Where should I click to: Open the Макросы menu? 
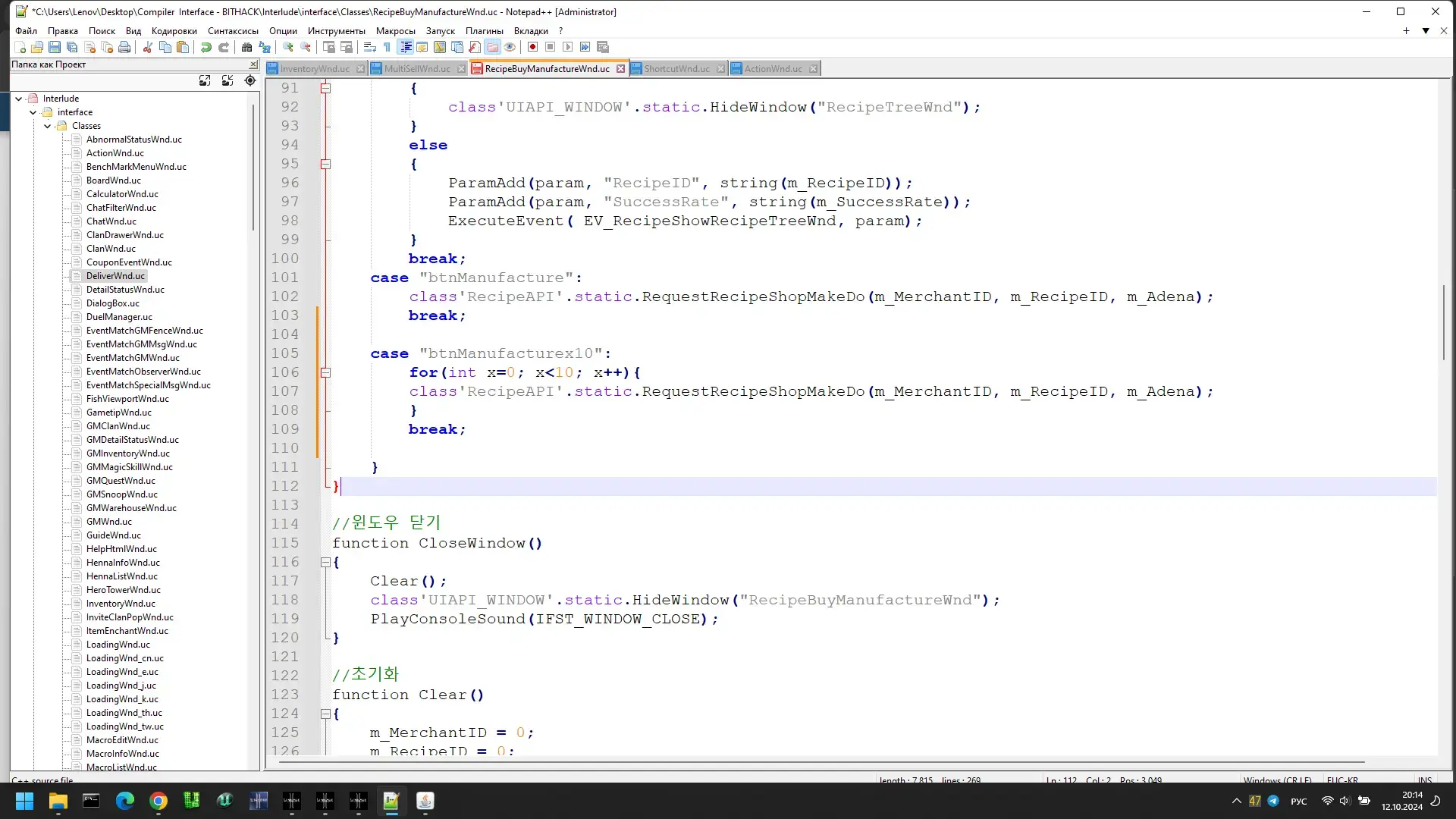click(x=395, y=31)
